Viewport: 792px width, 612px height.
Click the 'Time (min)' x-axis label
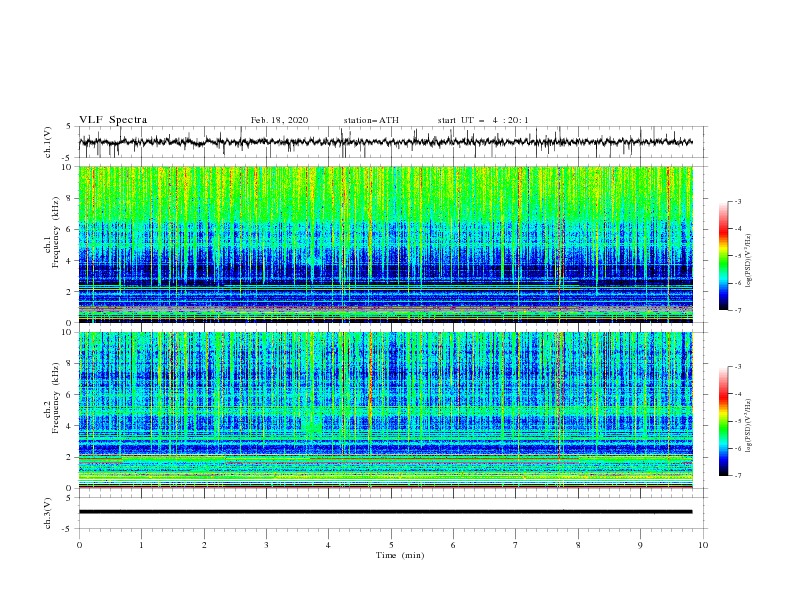[x=400, y=555]
